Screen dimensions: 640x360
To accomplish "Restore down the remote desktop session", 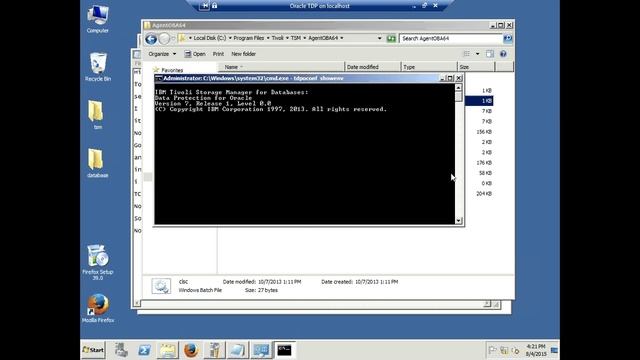I will 424,6.
